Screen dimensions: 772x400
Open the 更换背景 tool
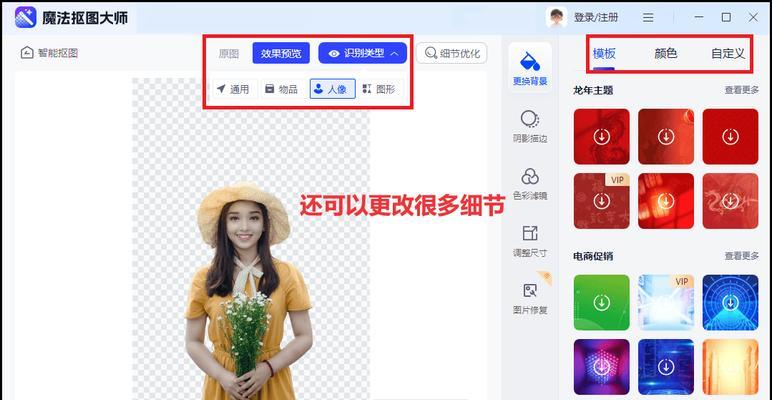(530, 68)
